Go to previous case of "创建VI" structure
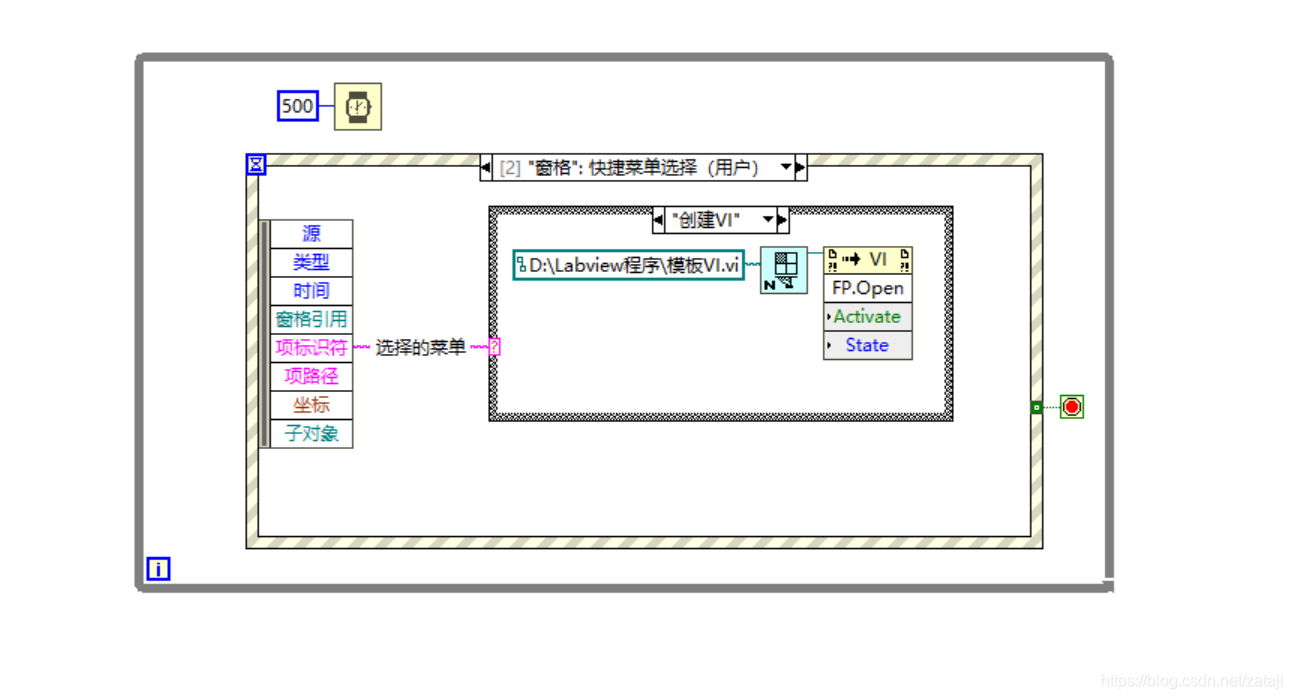The width and height of the screenshot is (1292, 699). (x=659, y=220)
